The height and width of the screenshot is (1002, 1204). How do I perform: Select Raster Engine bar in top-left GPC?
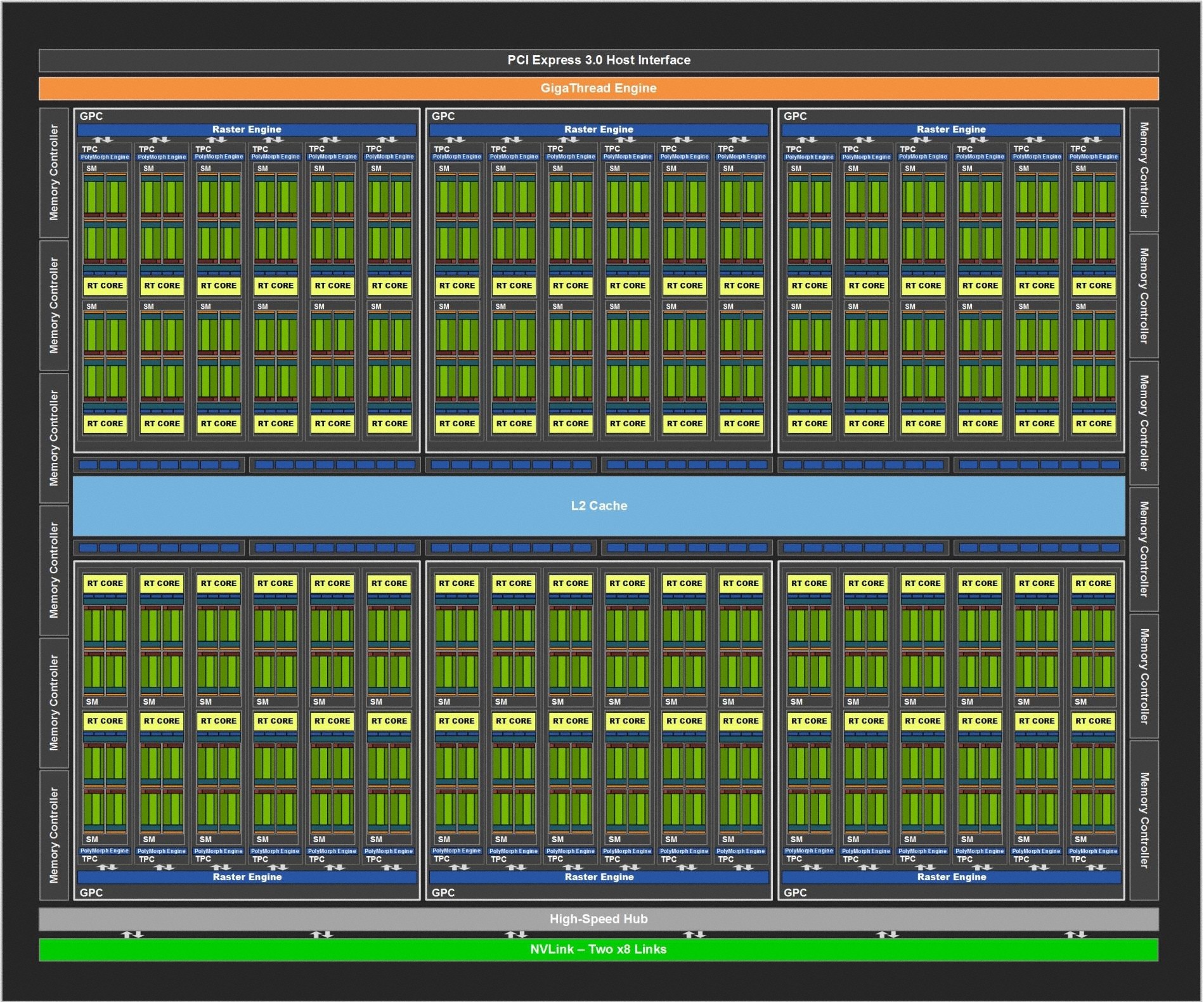[247, 129]
